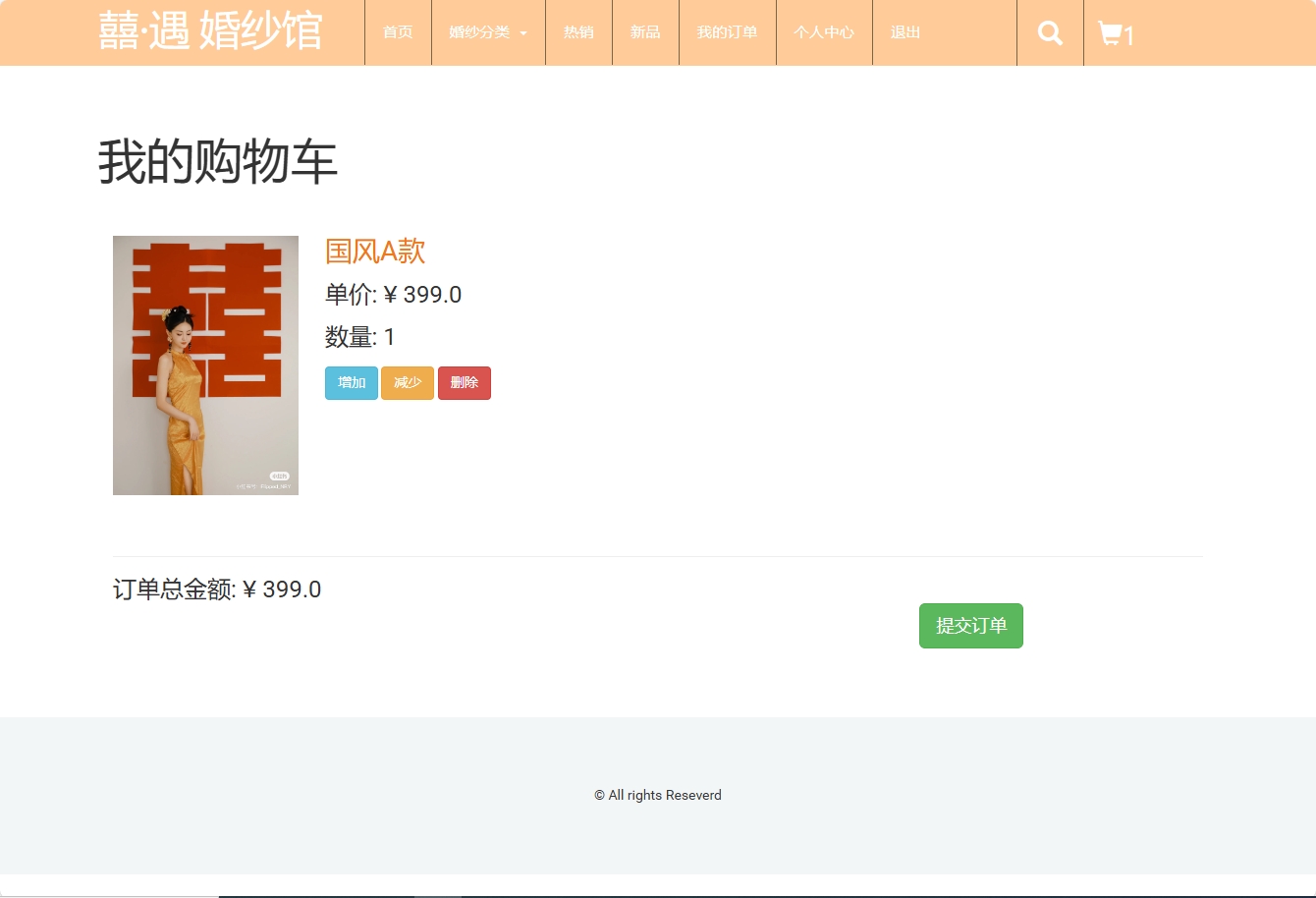The height and width of the screenshot is (898, 1316).
Task: Expand the 婚纱分类 dropdown menu
Action: pyautogui.click(x=481, y=32)
